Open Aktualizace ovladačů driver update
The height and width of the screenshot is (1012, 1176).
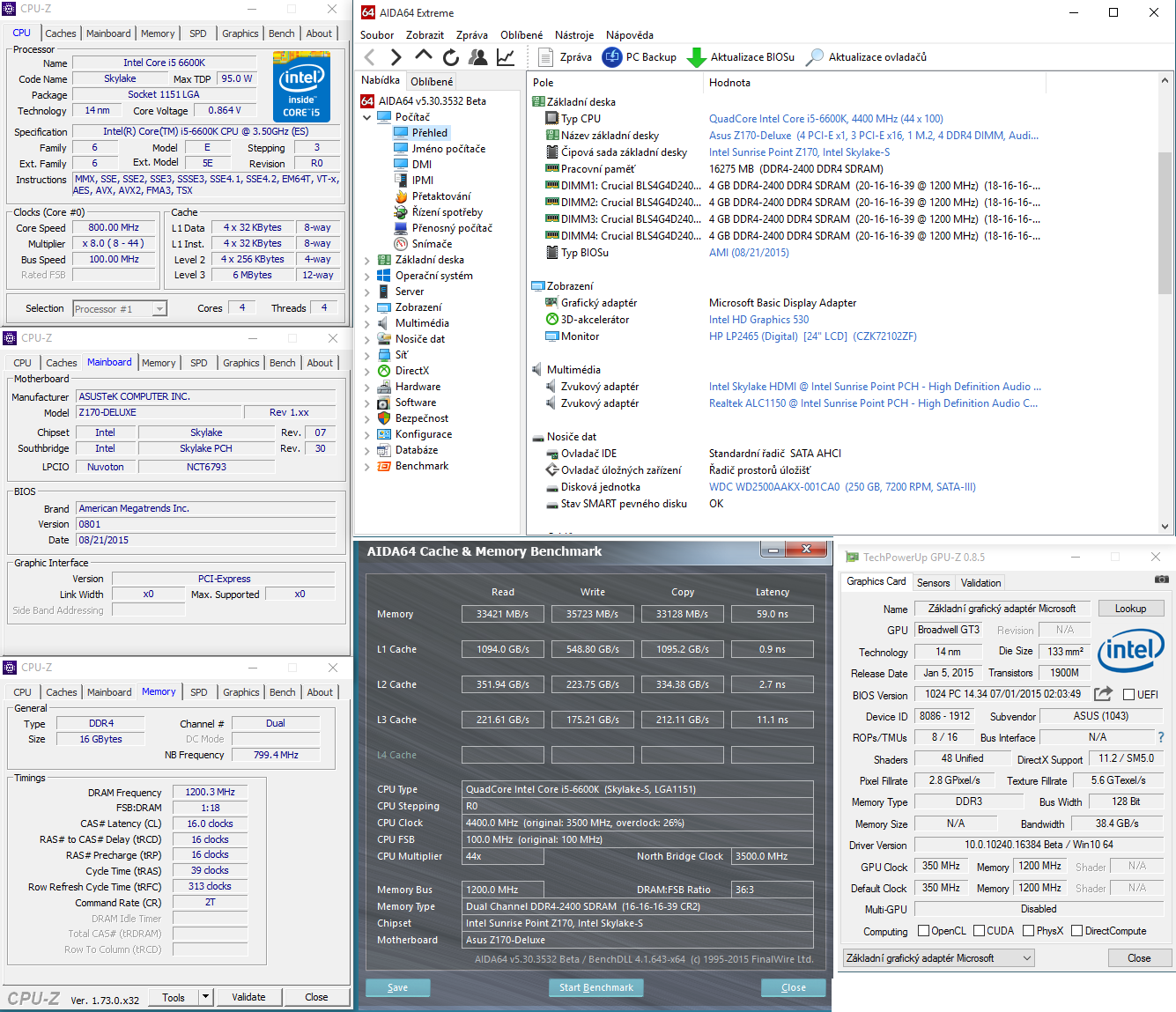point(866,57)
